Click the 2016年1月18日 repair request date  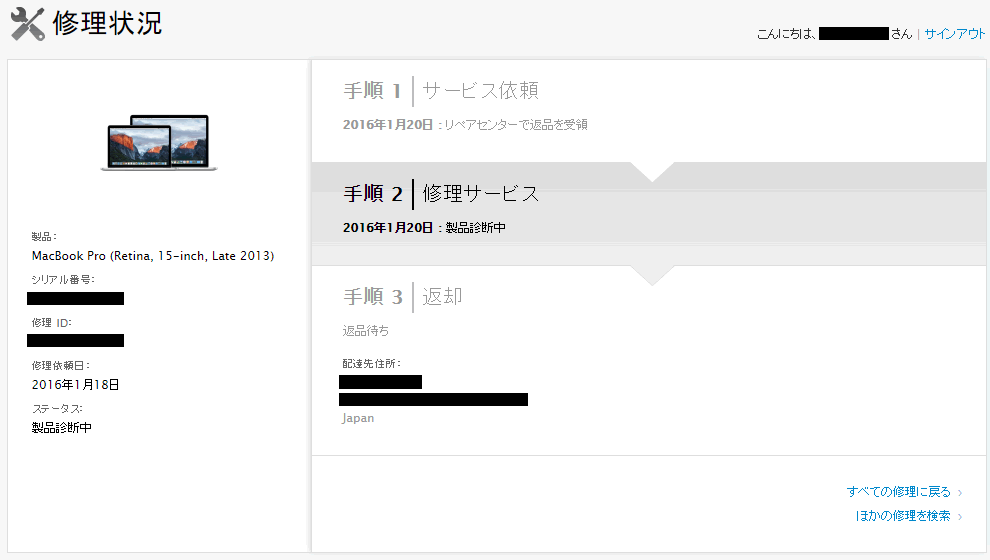[x=75, y=384]
